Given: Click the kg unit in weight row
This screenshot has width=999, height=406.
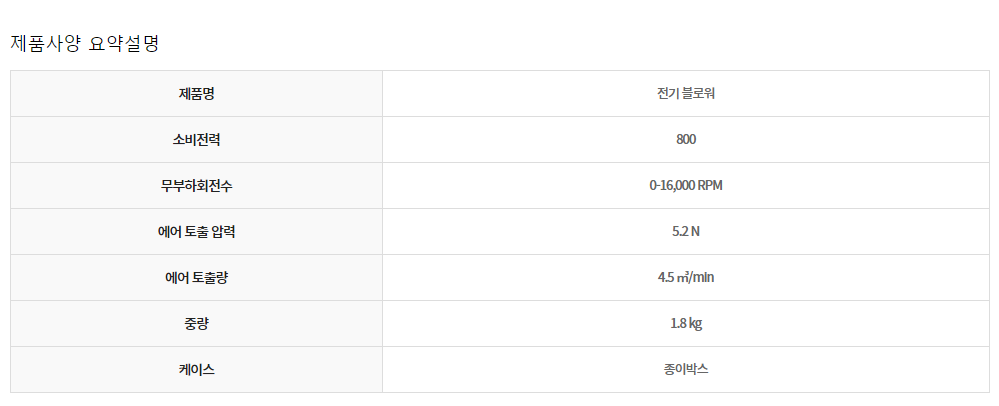Looking at the screenshot, I should coord(695,324).
